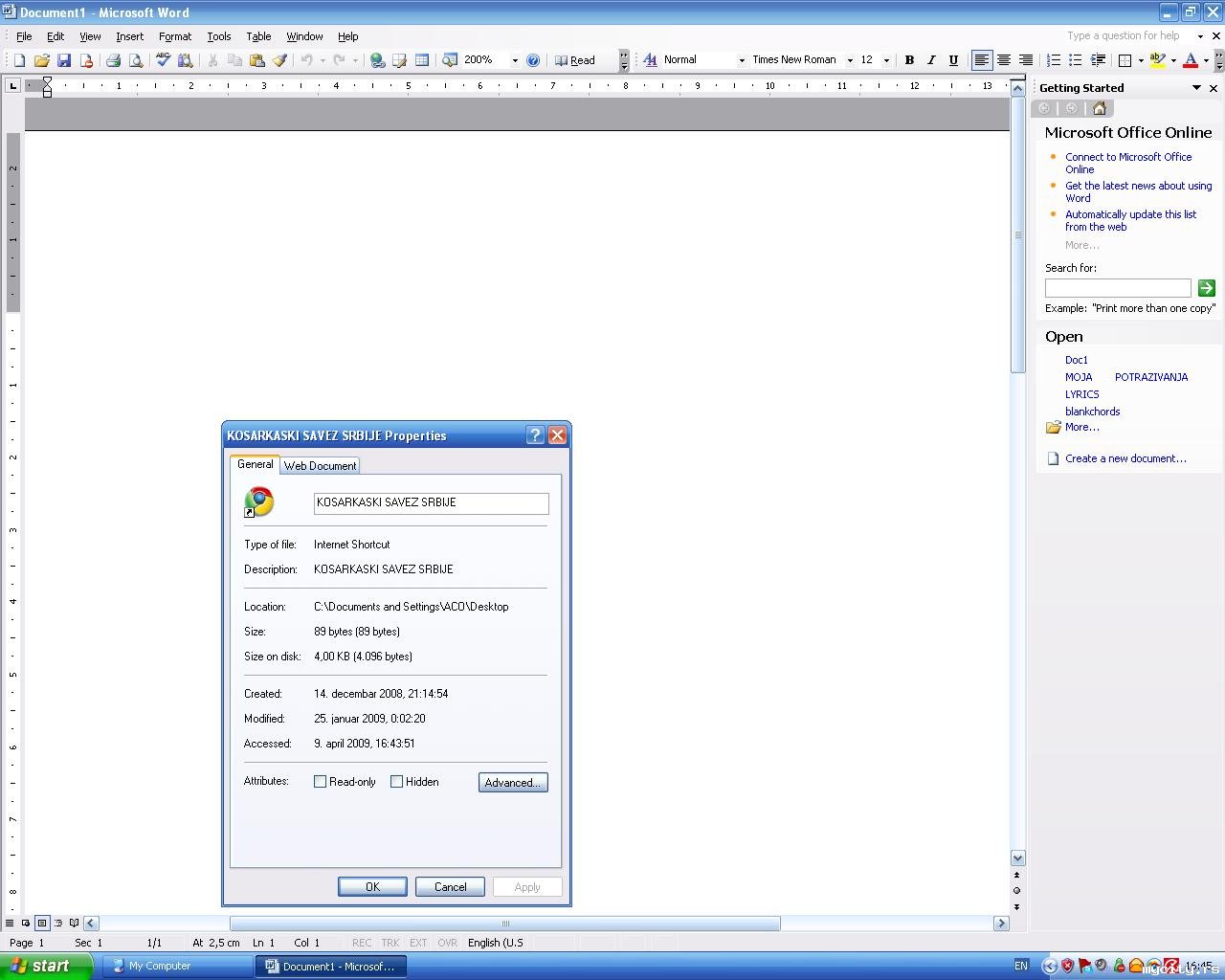This screenshot has width=1225, height=980.
Task: Switch to the Web Document tab
Action: pyautogui.click(x=321, y=466)
